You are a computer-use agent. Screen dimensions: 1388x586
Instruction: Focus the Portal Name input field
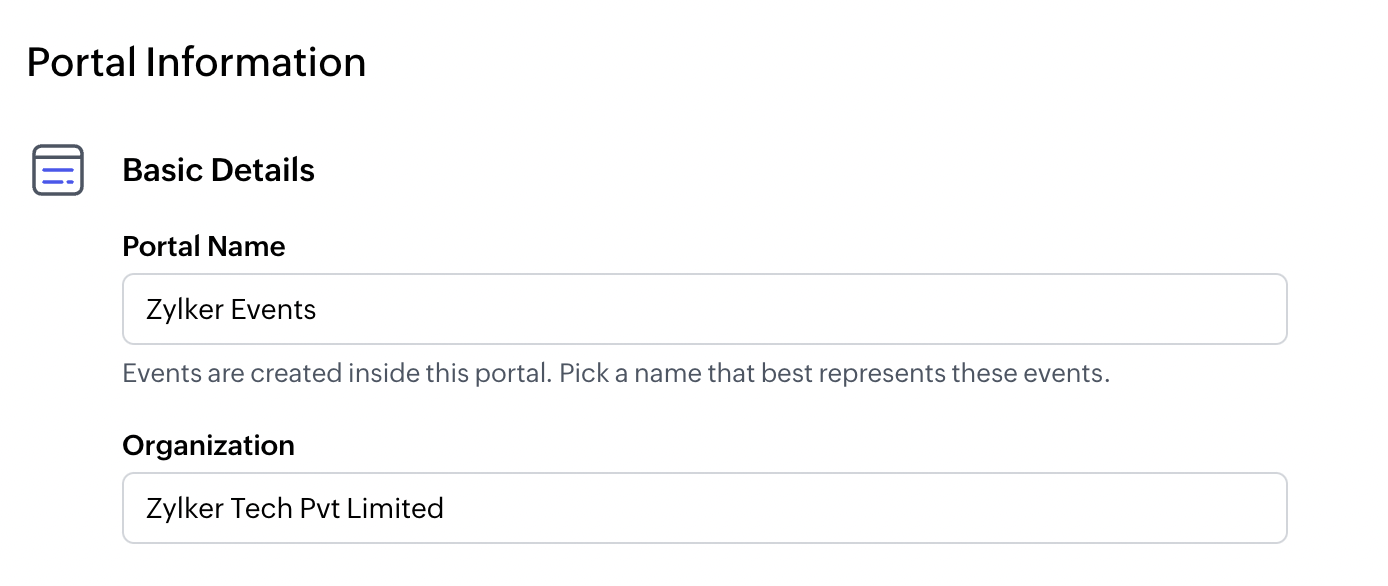[704, 309]
